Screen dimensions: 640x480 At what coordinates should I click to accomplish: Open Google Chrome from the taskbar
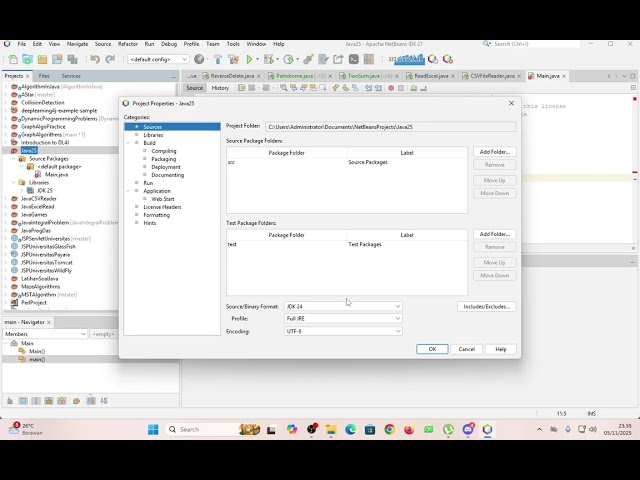point(389,429)
